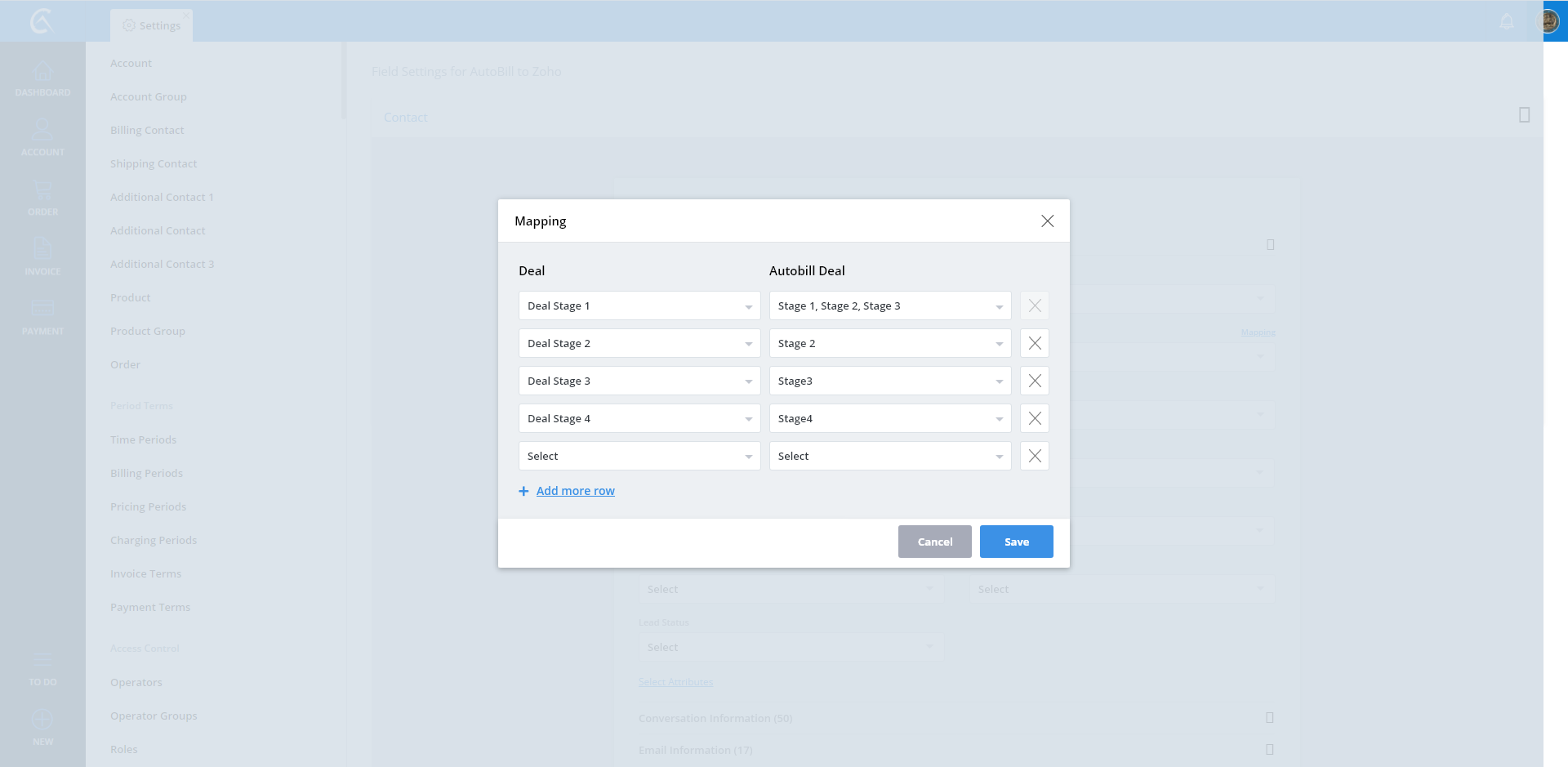Open the empty Deal Select dropdown
The width and height of the screenshot is (1568, 767).
(639, 456)
